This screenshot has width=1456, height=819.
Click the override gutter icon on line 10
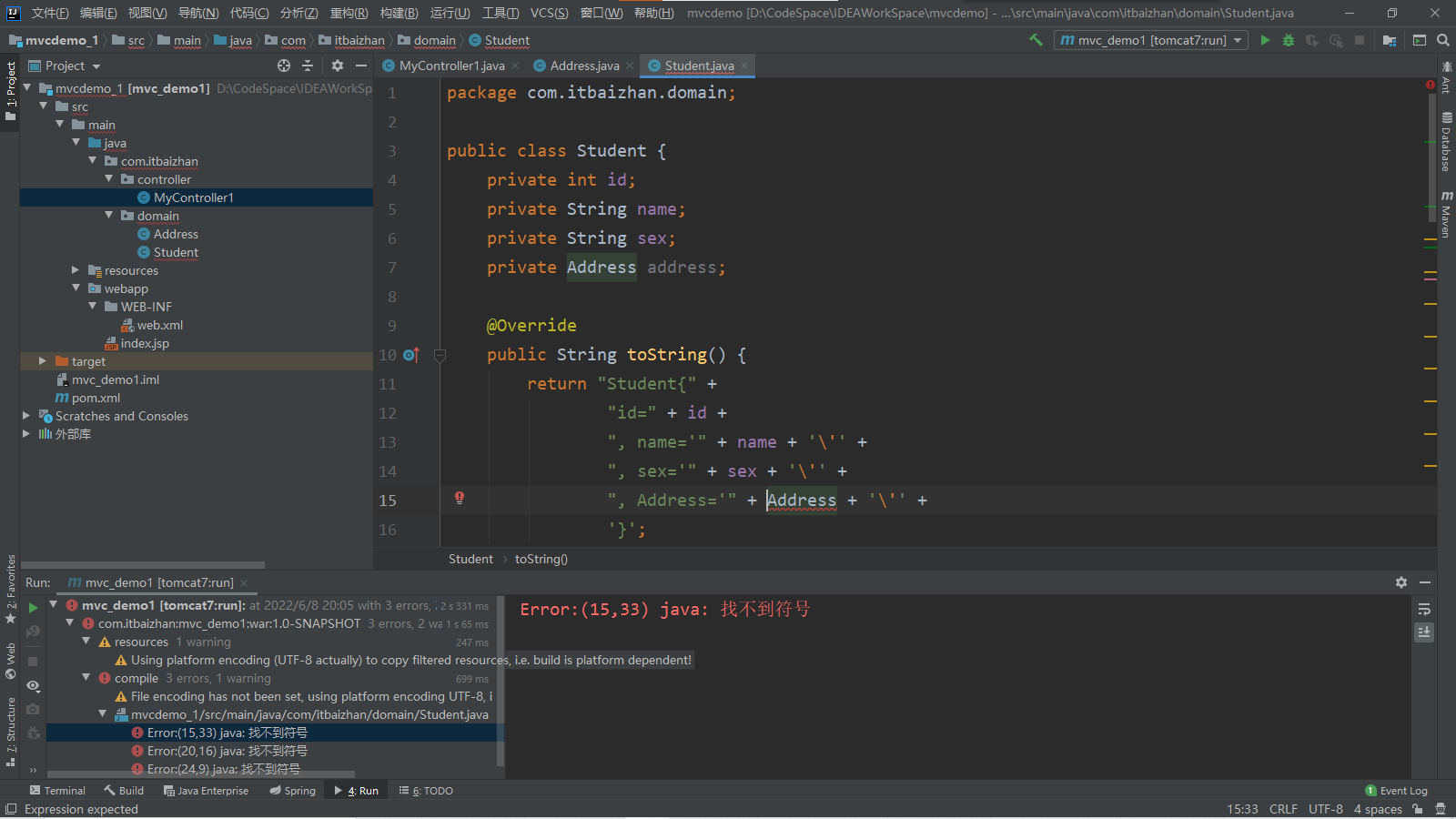pos(411,355)
